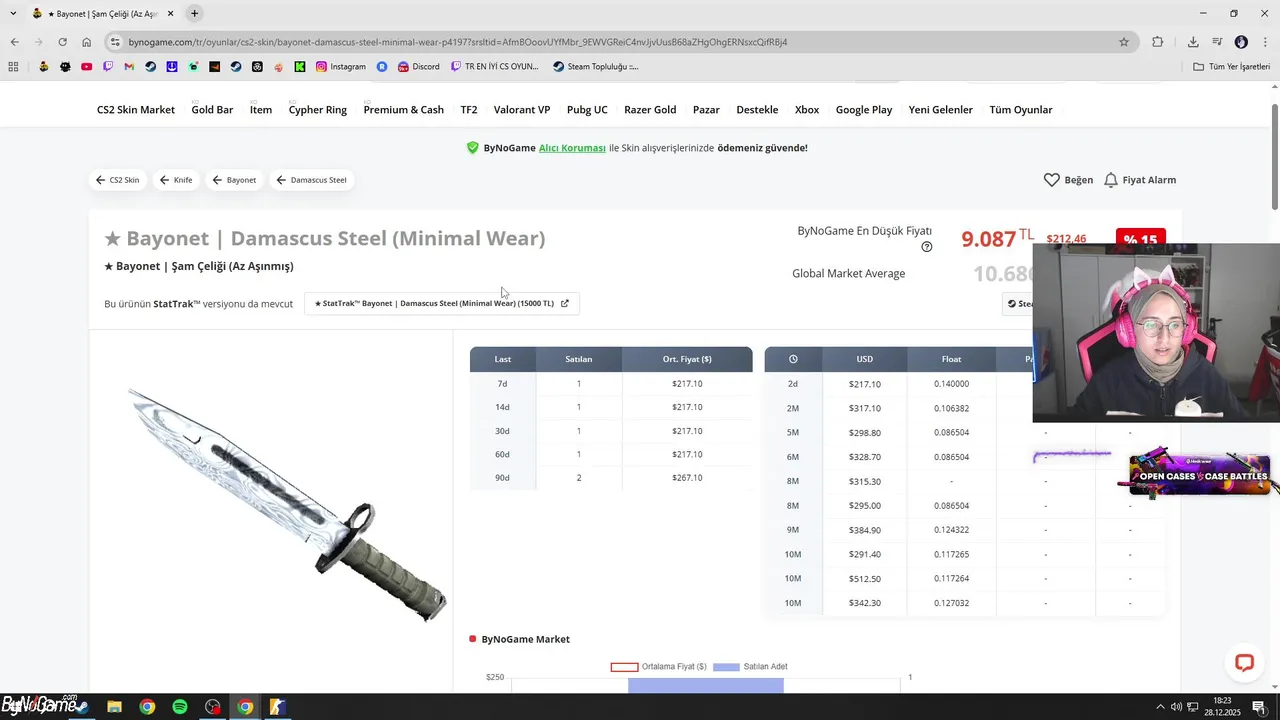
Task: Go back to Bayonet breadcrumb
Action: pos(235,180)
